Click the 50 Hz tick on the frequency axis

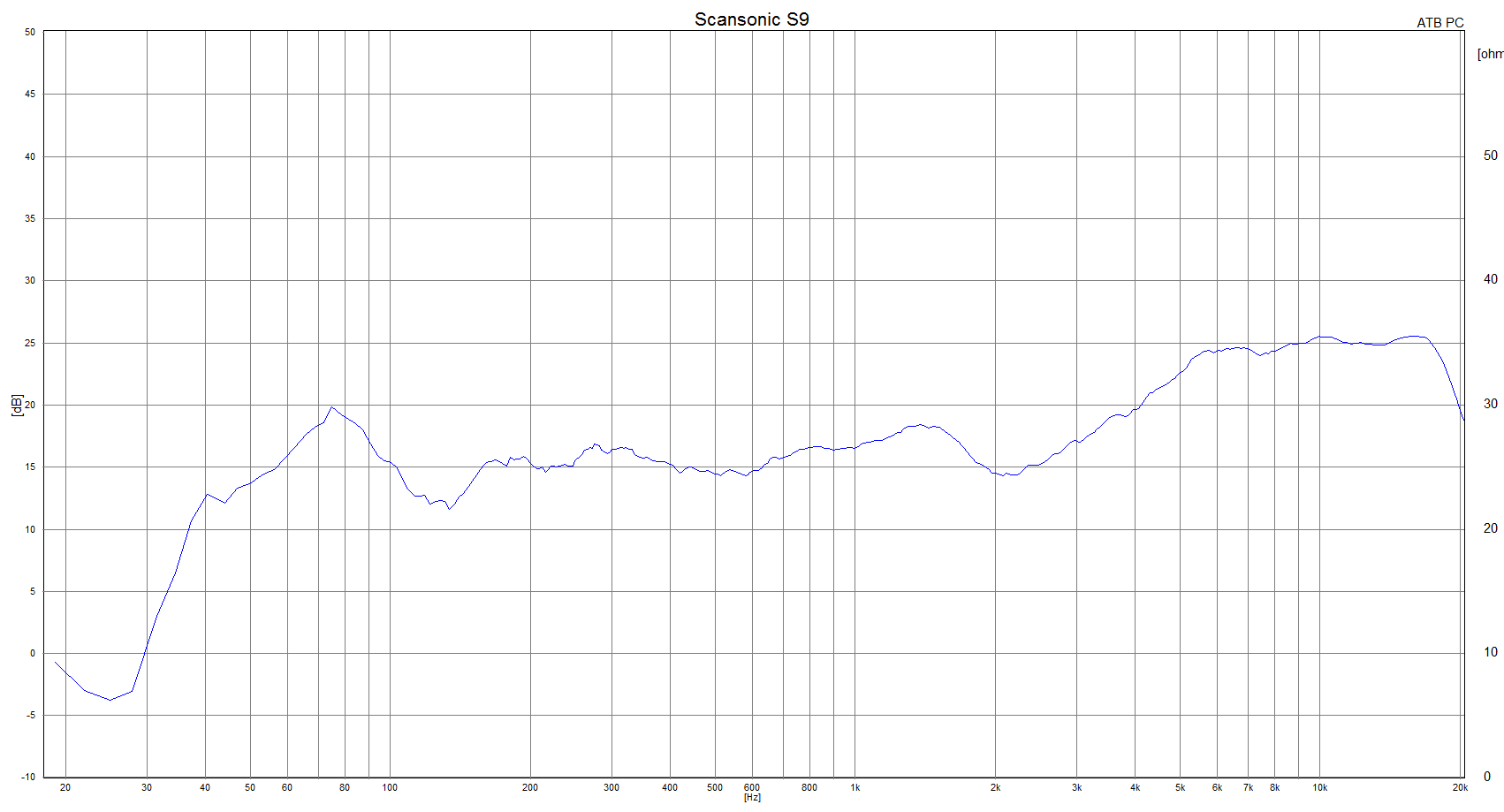pyautogui.click(x=250, y=787)
